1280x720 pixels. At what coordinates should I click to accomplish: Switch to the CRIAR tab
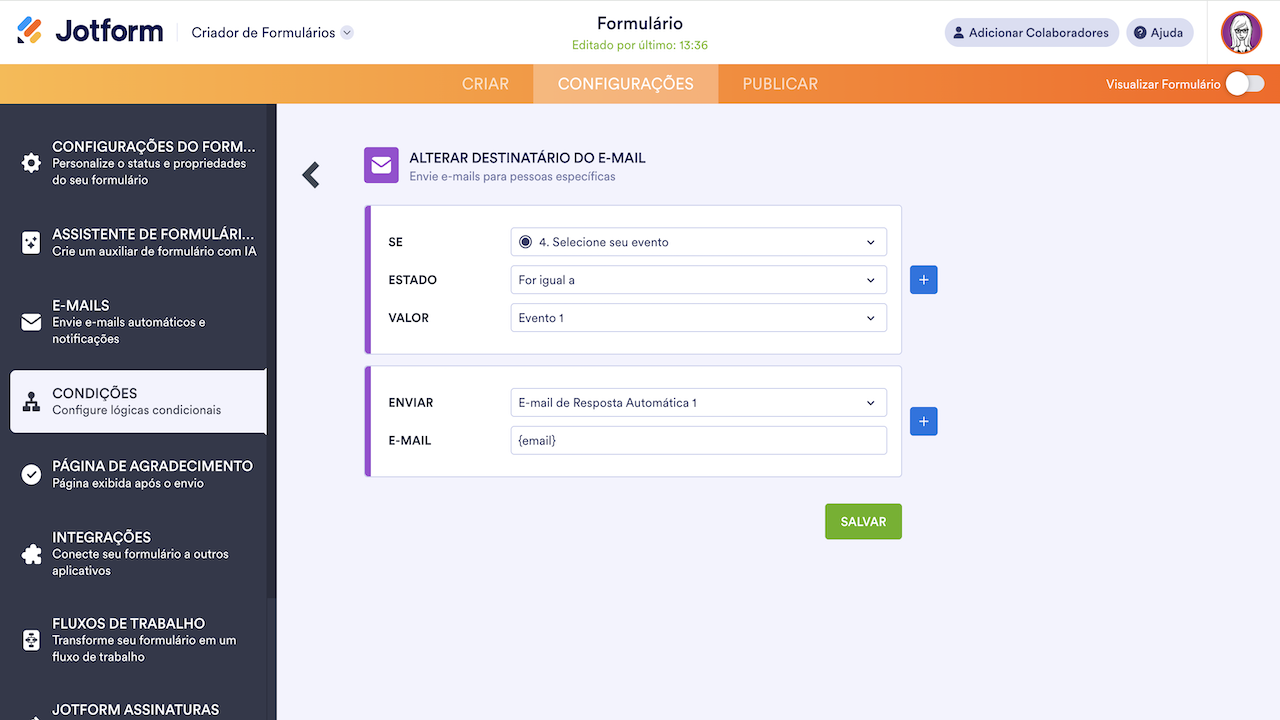(486, 84)
